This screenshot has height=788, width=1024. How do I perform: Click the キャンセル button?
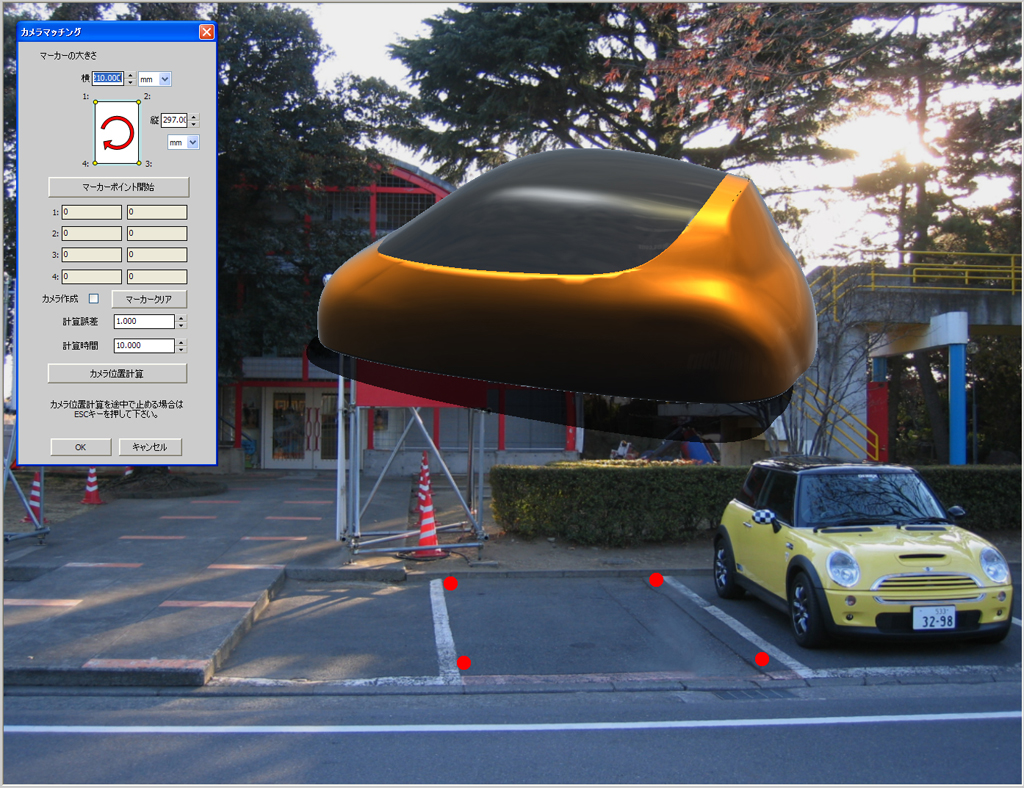[150, 447]
